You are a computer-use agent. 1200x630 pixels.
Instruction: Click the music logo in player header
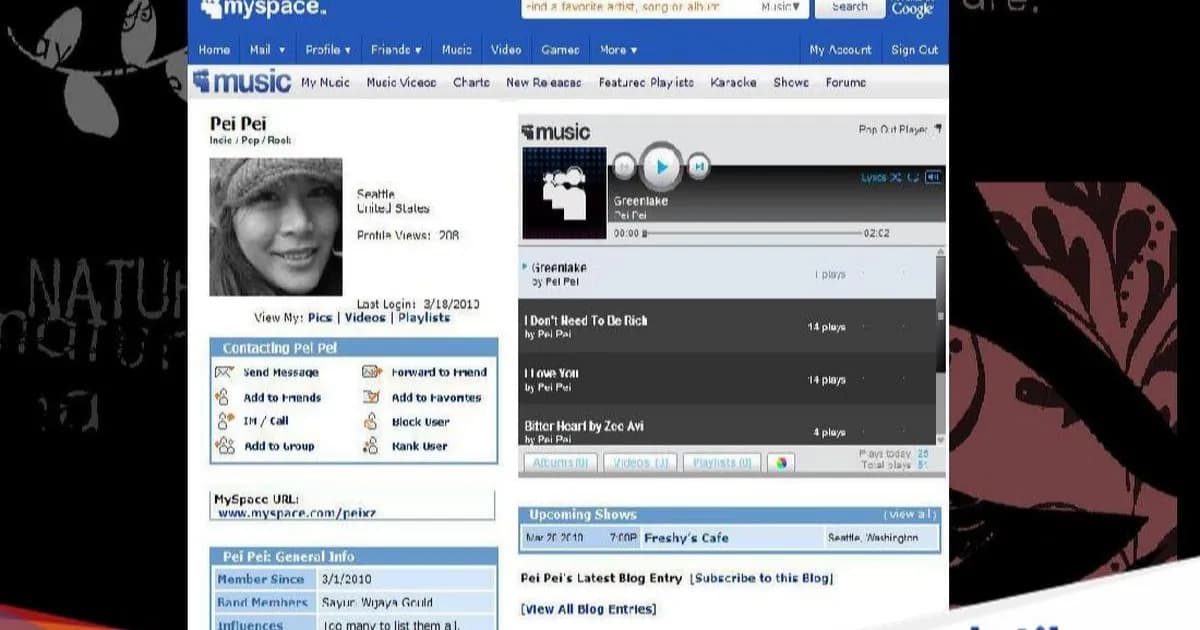[557, 132]
